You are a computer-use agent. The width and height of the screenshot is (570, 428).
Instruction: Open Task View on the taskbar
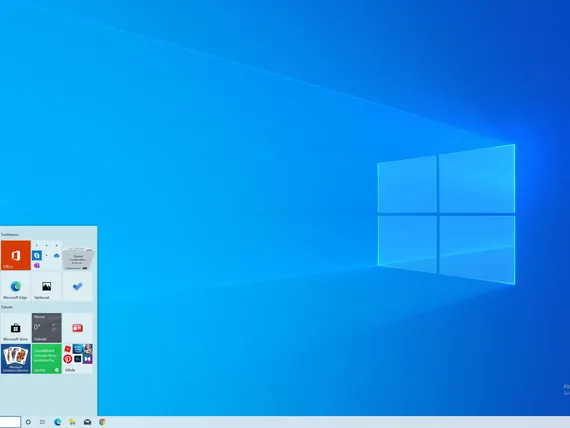(43, 422)
